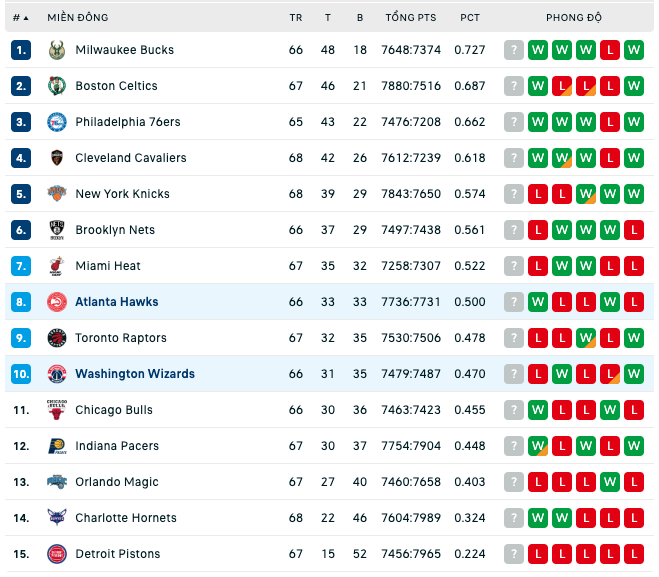The height and width of the screenshot is (577, 659).
Task: Click the Milwaukee Bucks team logo
Action: [57, 50]
